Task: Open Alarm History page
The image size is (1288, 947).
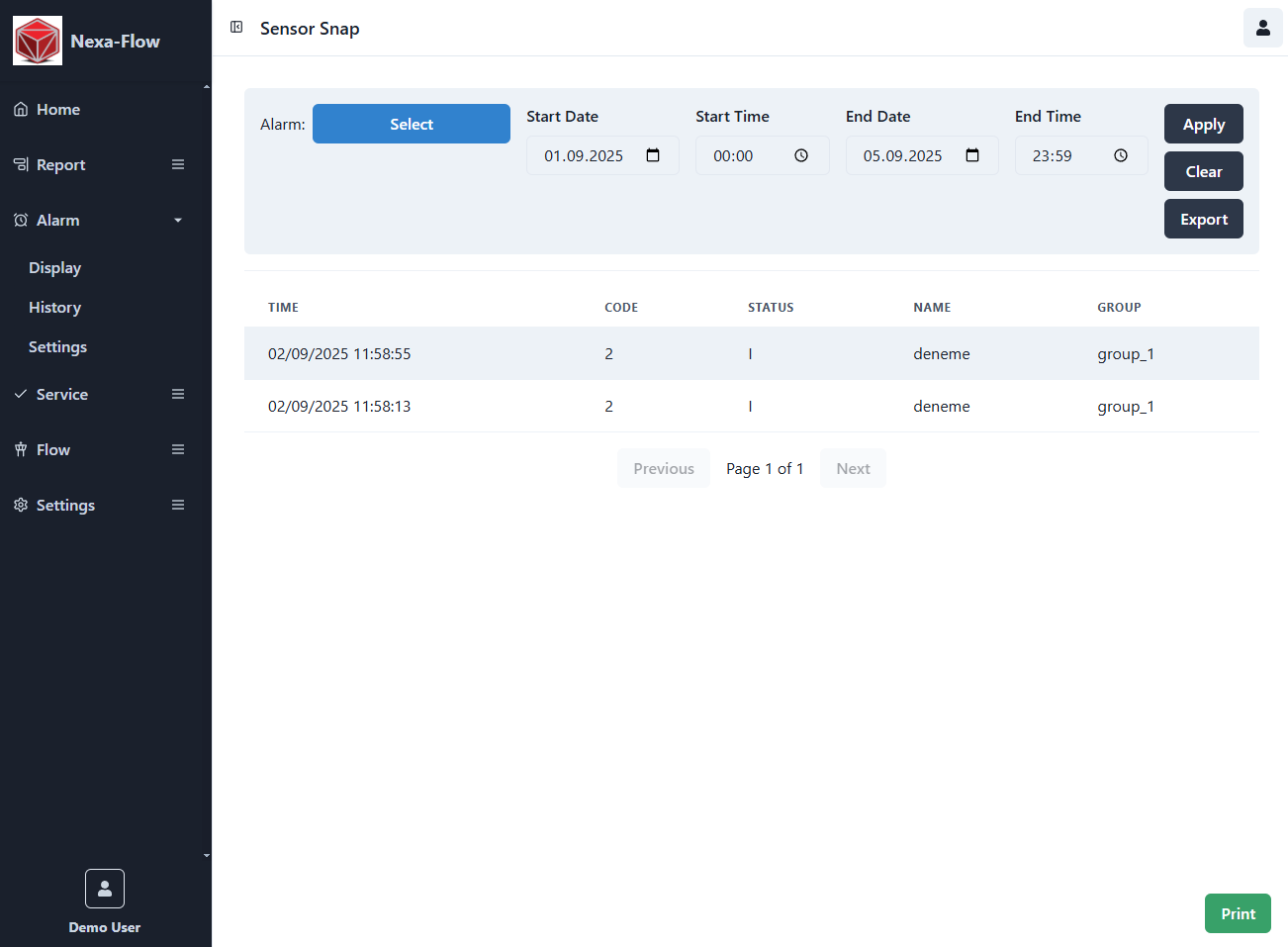Action: click(x=54, y=307)
